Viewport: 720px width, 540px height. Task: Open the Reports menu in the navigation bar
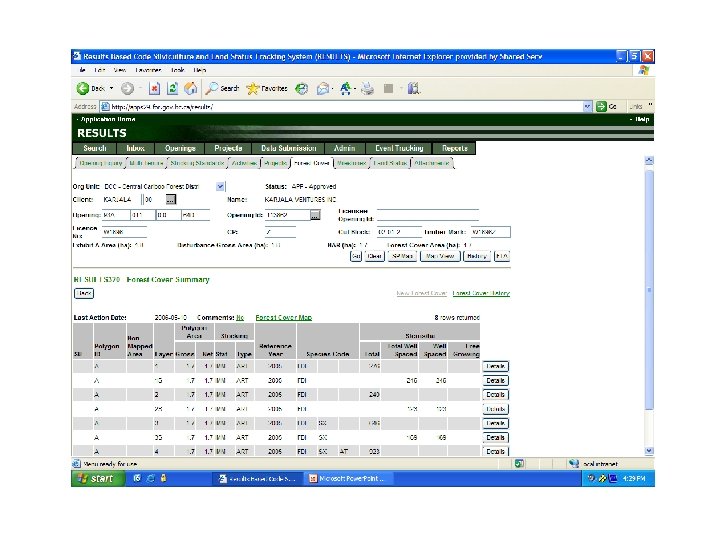[x=455, y=148]
